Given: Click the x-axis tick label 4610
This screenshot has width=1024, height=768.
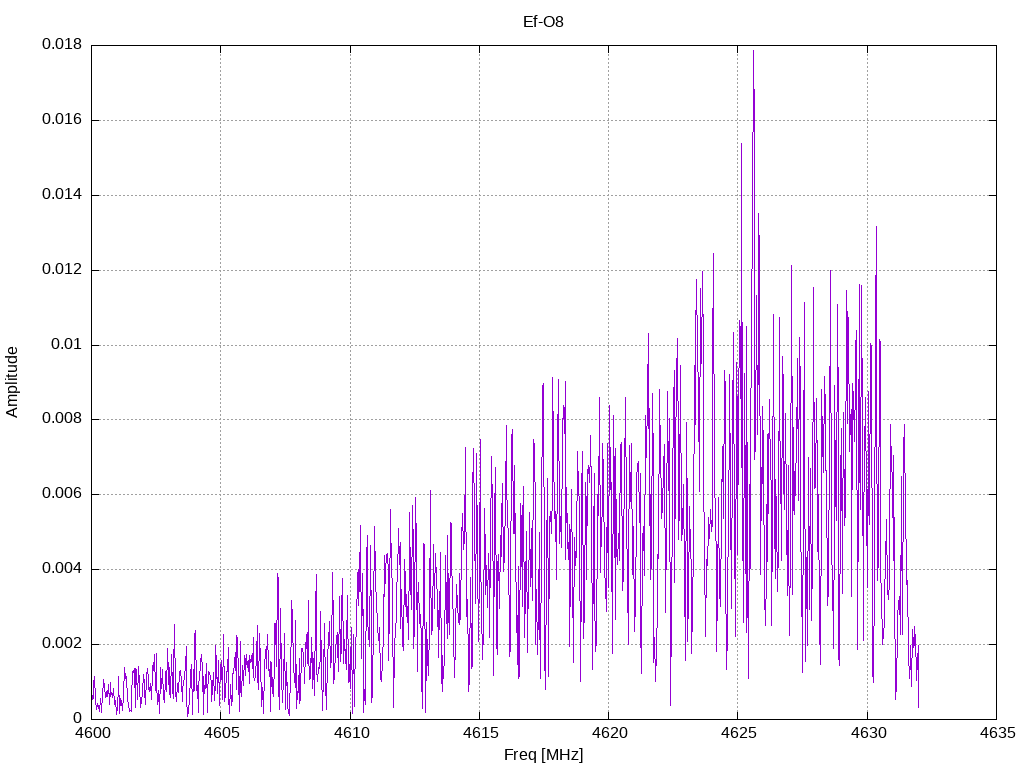Looking at the screenshot, I should [x=351, y=733].
